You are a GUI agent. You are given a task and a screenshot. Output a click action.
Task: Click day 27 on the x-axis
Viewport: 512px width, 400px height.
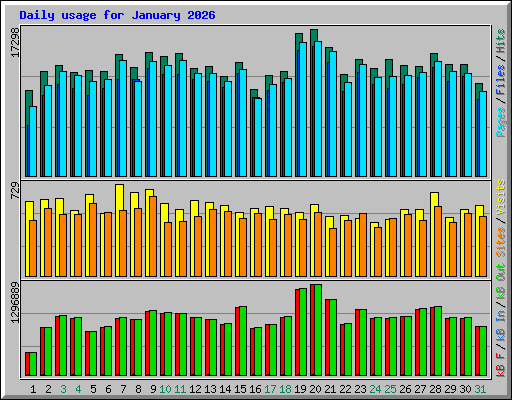point(420,389)
